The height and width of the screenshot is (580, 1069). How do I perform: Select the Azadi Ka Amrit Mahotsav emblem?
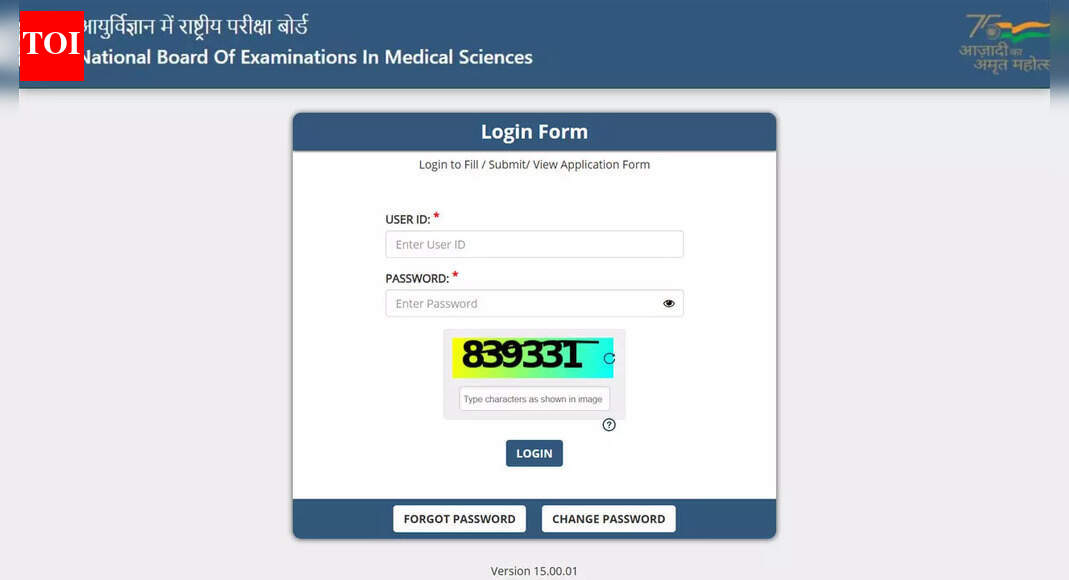point(1003,45)
